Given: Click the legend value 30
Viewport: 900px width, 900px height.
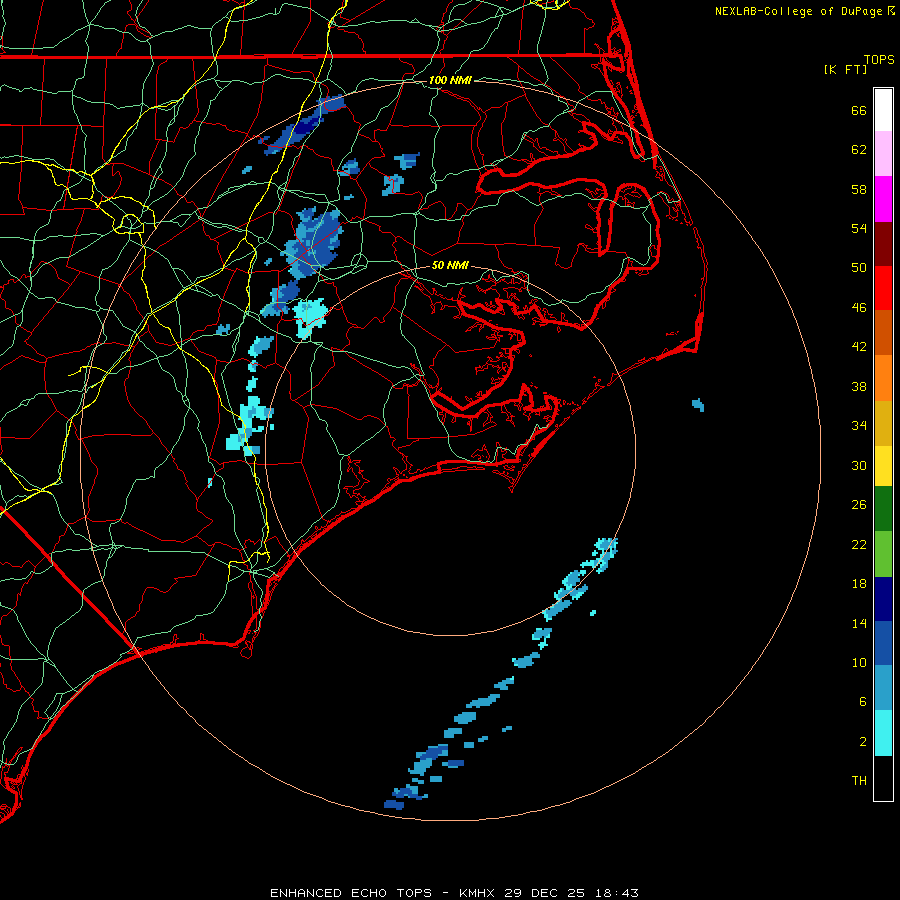Looking at the screenshot, I should pyautogui.click(x=859, y=465).
